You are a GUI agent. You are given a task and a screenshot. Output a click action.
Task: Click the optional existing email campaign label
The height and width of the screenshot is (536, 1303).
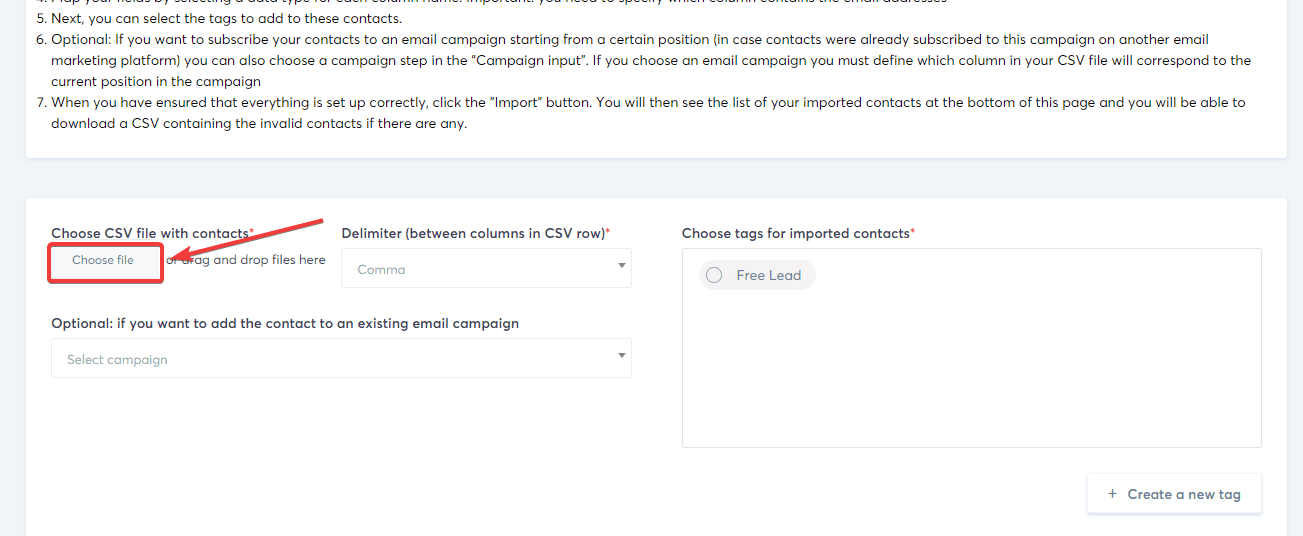(285, 323)
